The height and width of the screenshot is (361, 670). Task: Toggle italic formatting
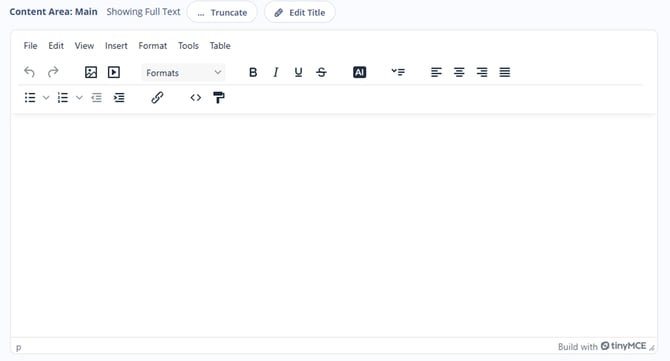coord(276,72)
